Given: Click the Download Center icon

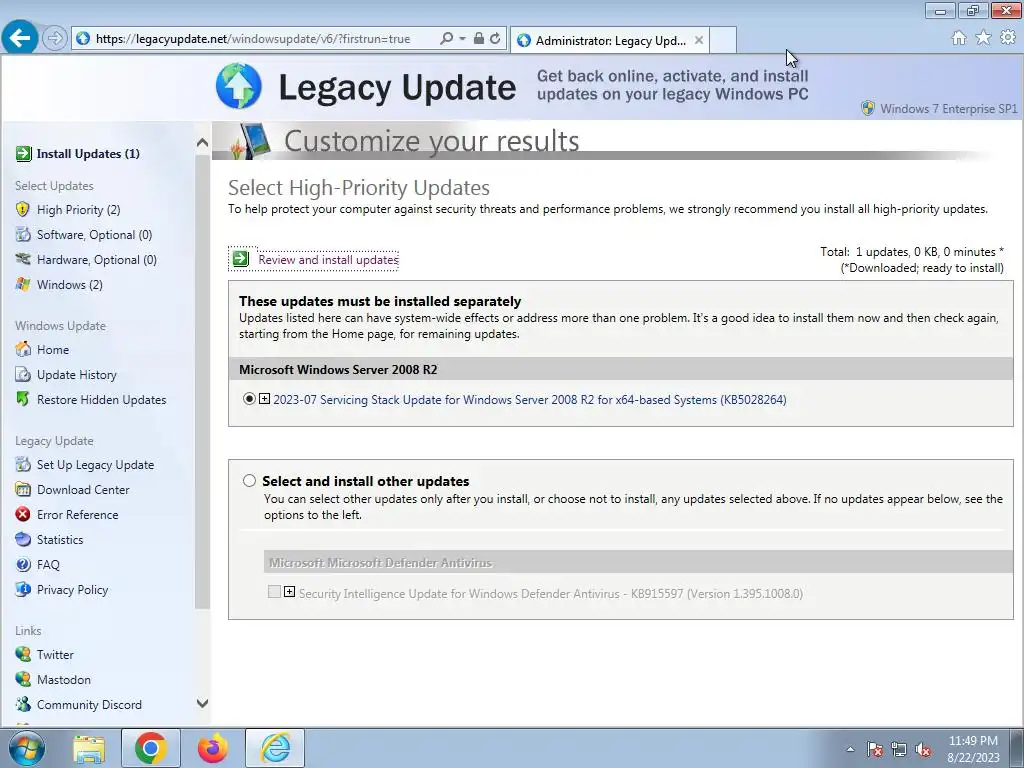Looking at the screenshot, I should 23,489.
